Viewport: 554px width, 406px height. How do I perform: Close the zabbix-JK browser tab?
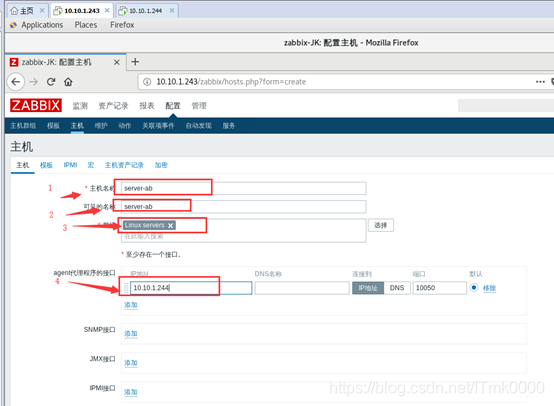click(117, 62)
